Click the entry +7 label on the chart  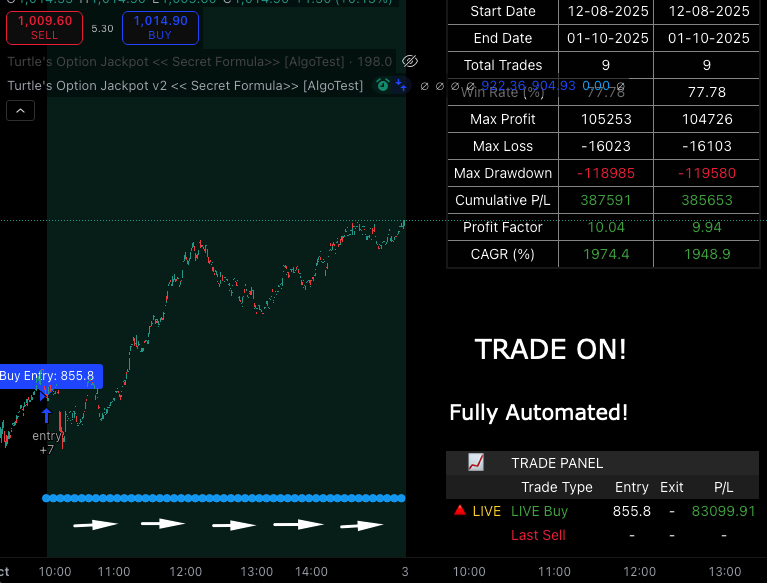coord(47,443)
